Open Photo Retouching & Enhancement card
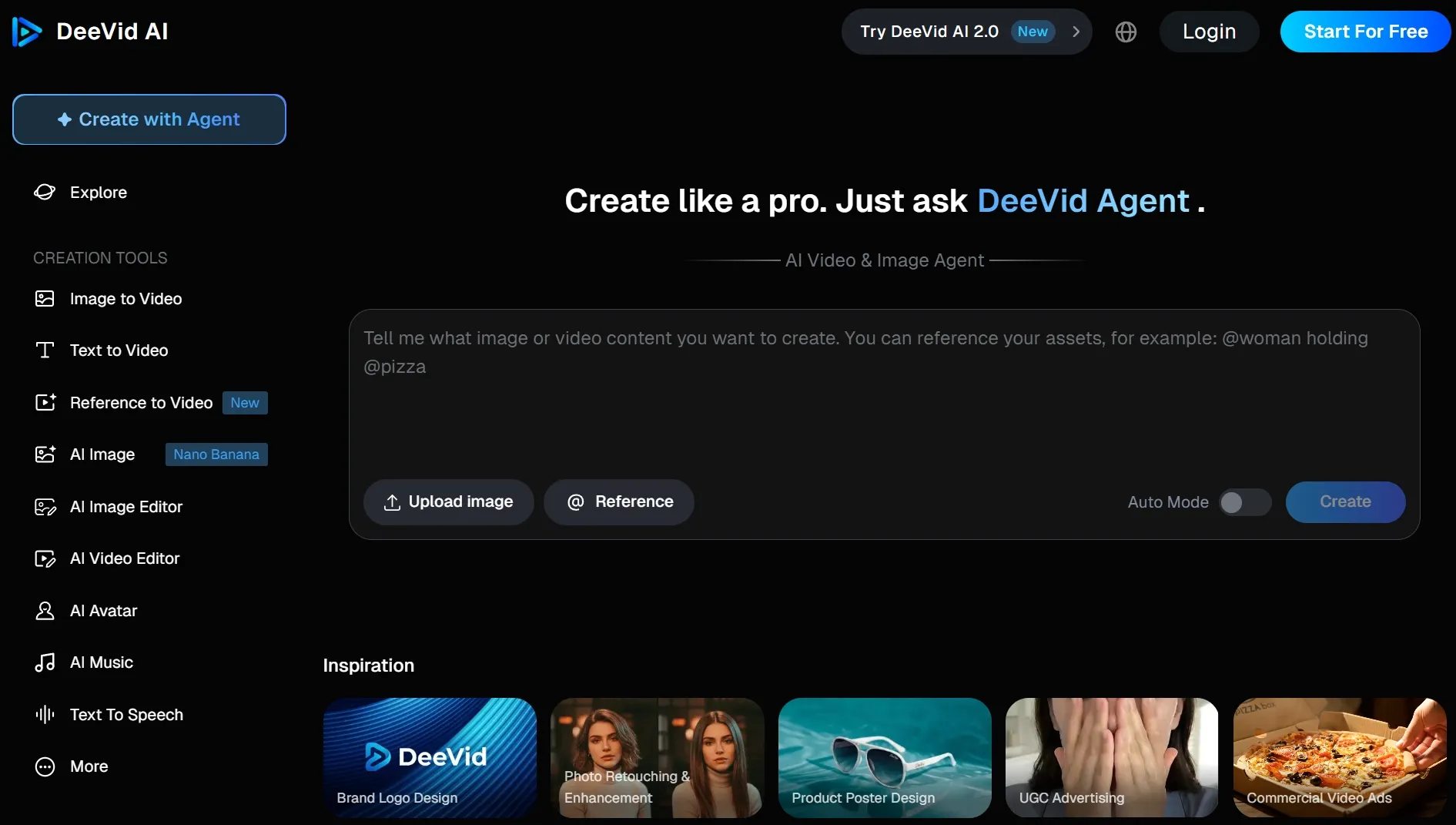Image resolution: width=1456 pixels, height=825 pixels. pyautogui.click(x=658, y=758)
